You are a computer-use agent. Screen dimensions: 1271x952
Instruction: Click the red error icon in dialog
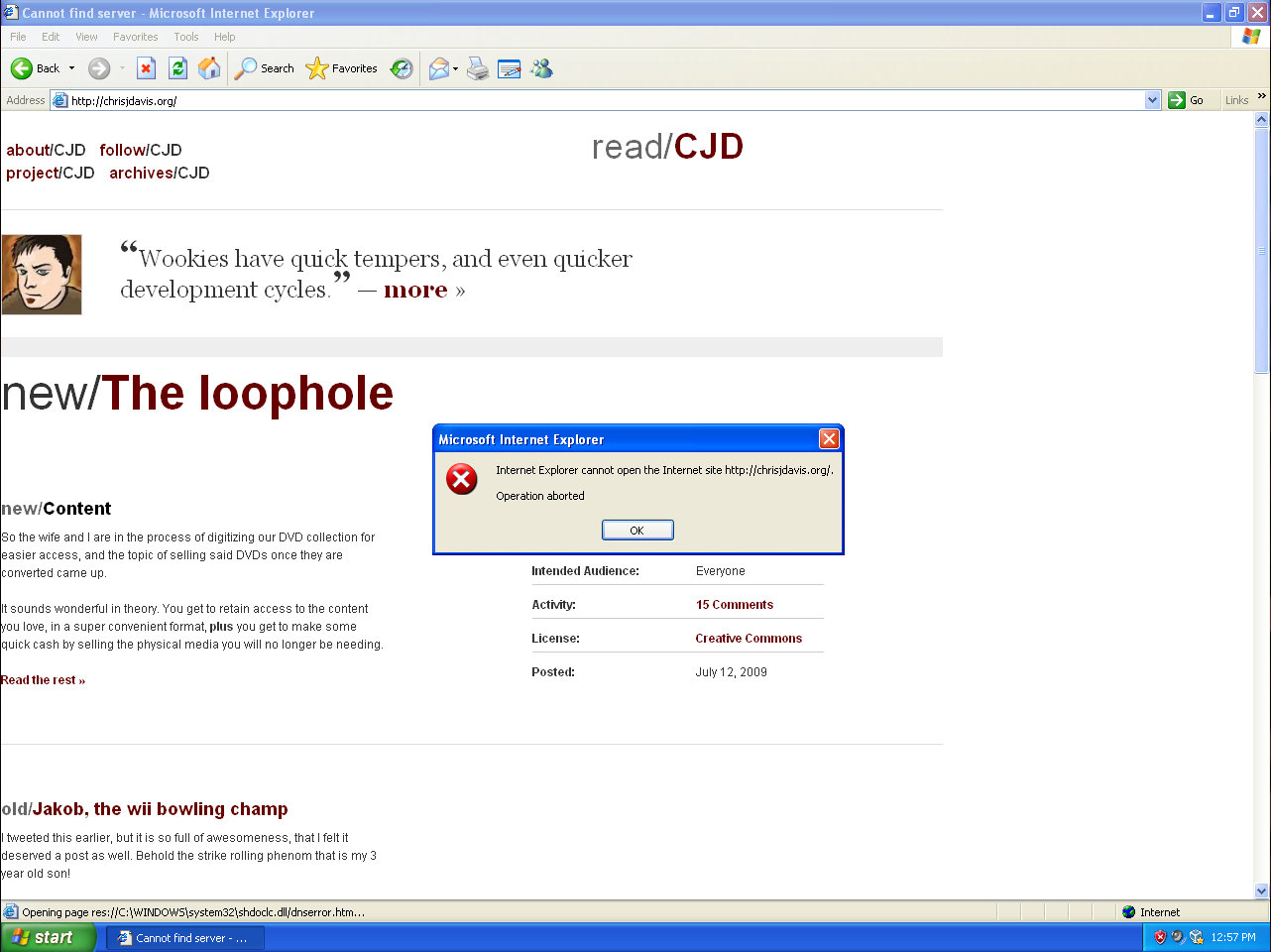coord(461,480)
